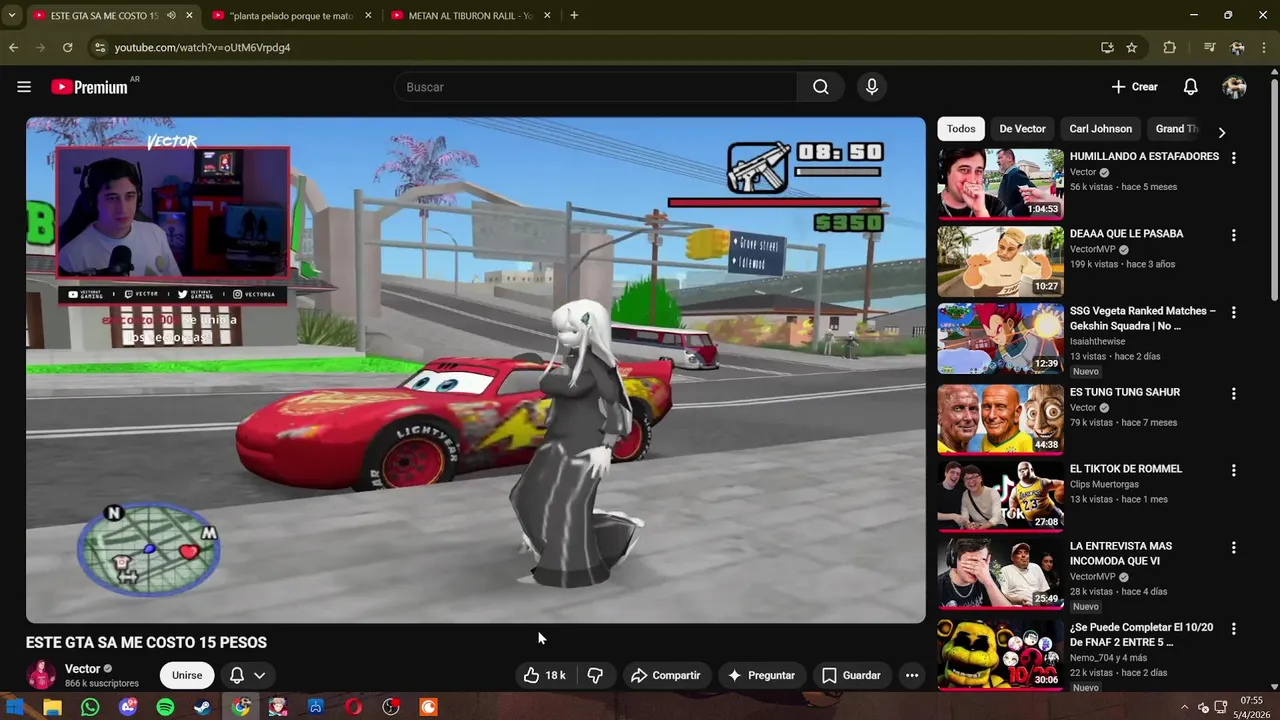Viewport: 1280px width, 720px height.
Task: Open Chrome profile avatar
Action: point(1238,47)
